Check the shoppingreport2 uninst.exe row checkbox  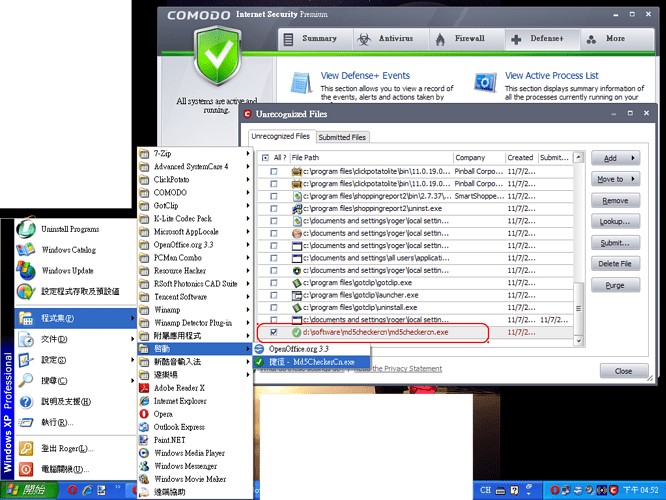coord(274,209)
